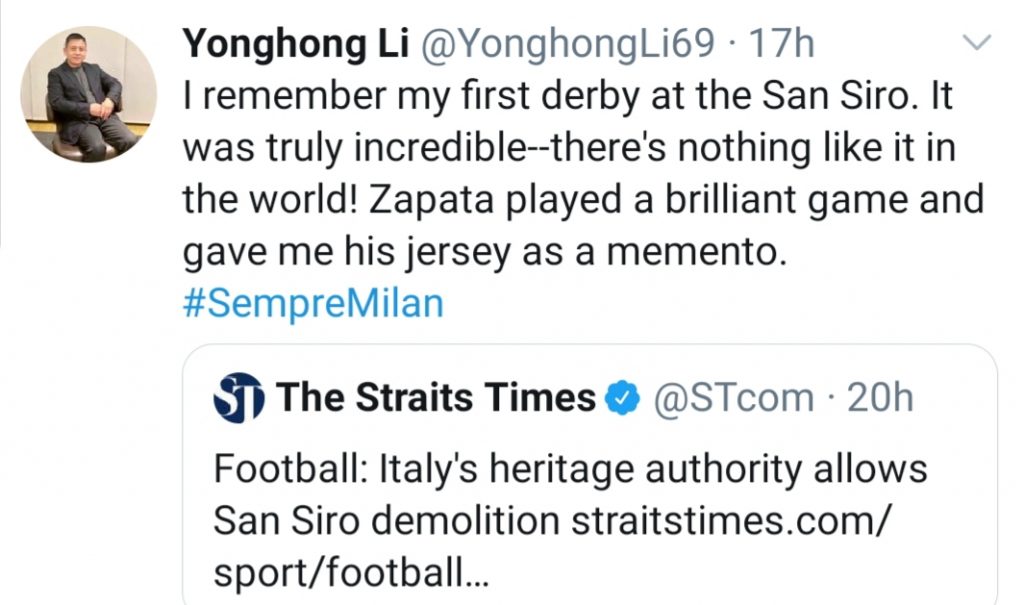This screenshot has width=1024, height=605.
Task: Click The Straits Times account name
Action: click(x=435, y=399)
